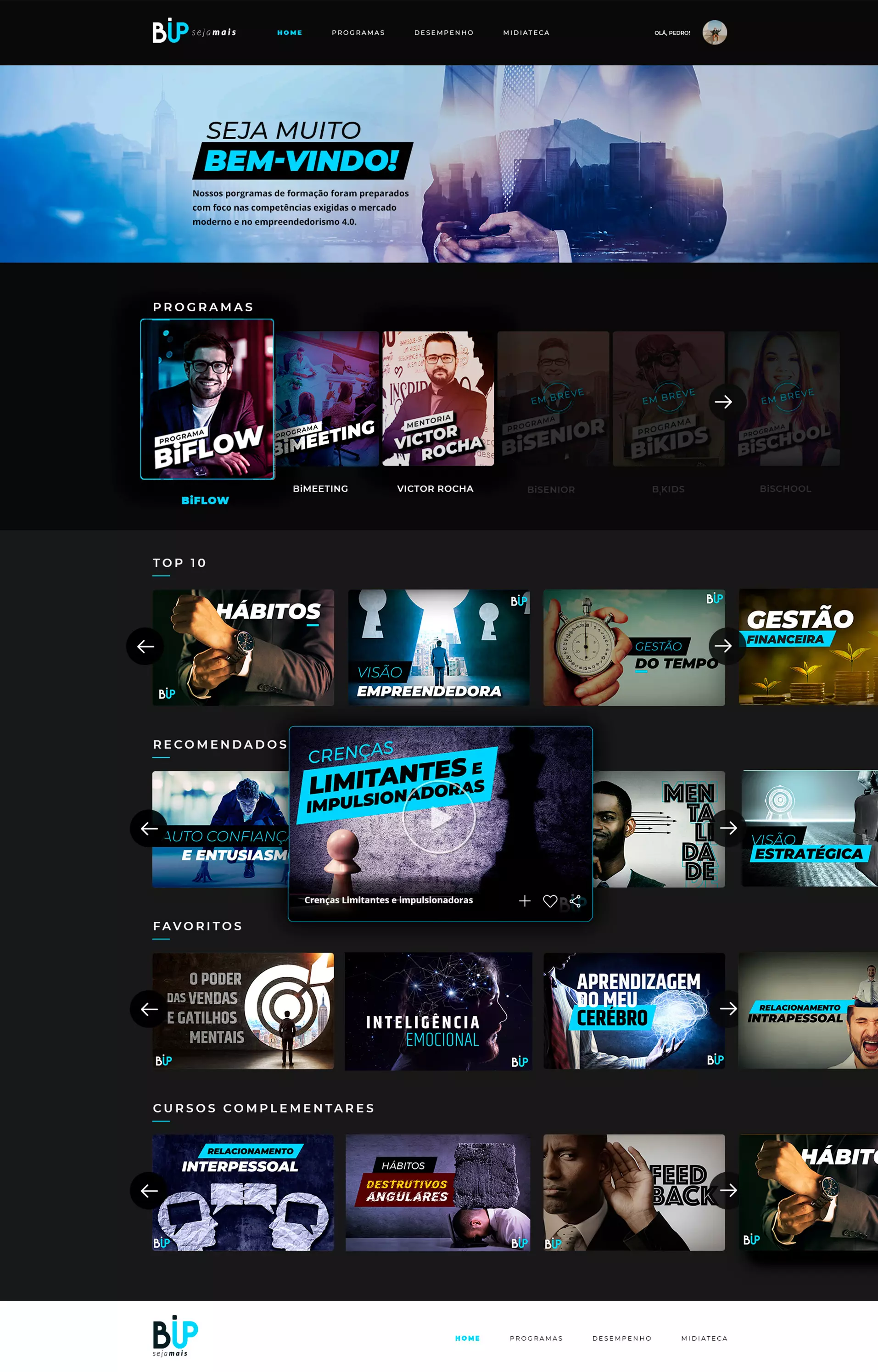Click Midiateca link in the footer
Viewport: 878px width, 1372px height.
point(704,1338)
